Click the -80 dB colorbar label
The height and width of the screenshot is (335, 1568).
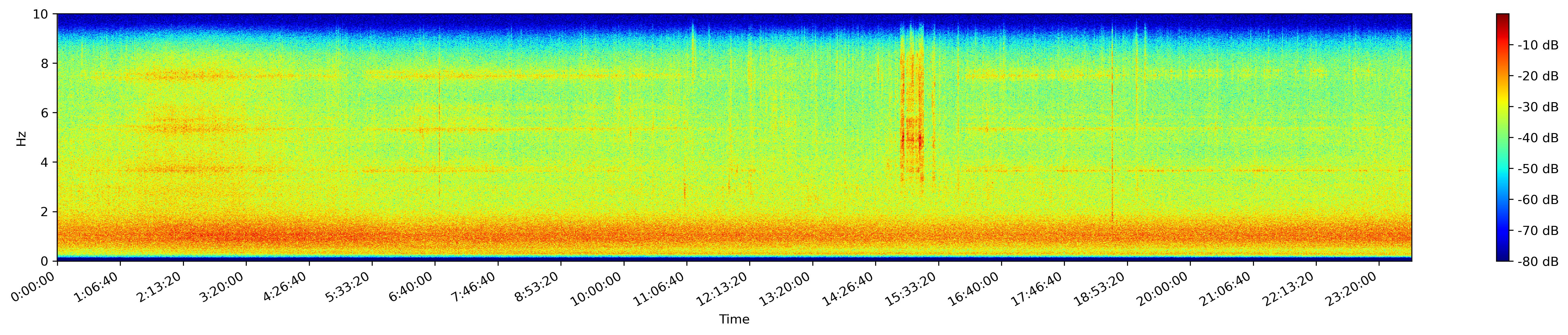pos(1538,261)
